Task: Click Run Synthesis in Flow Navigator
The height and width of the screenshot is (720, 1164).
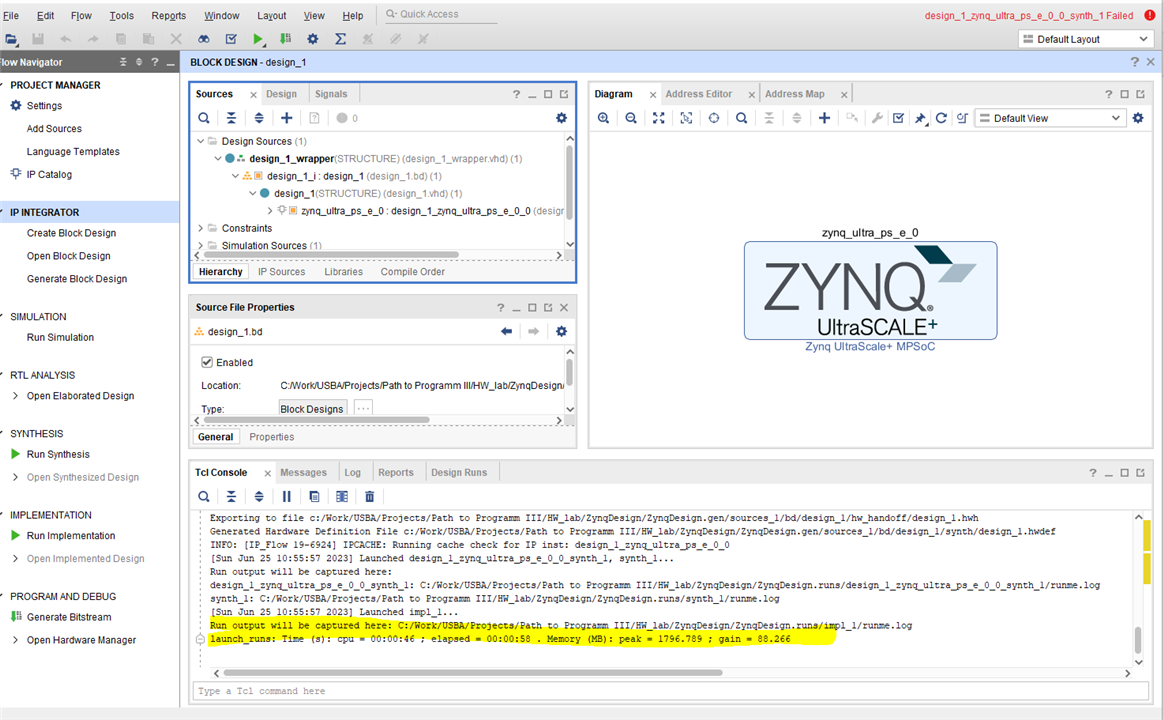Action: (x=58, y=454)
